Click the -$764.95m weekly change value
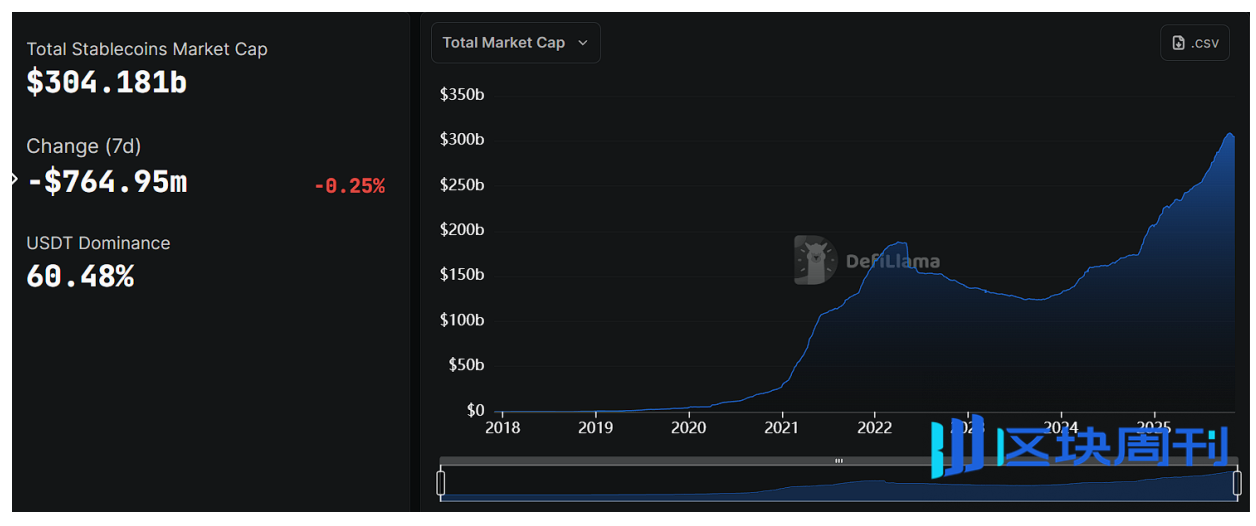Screen dimensions: 1256x526 click(107, 182)
